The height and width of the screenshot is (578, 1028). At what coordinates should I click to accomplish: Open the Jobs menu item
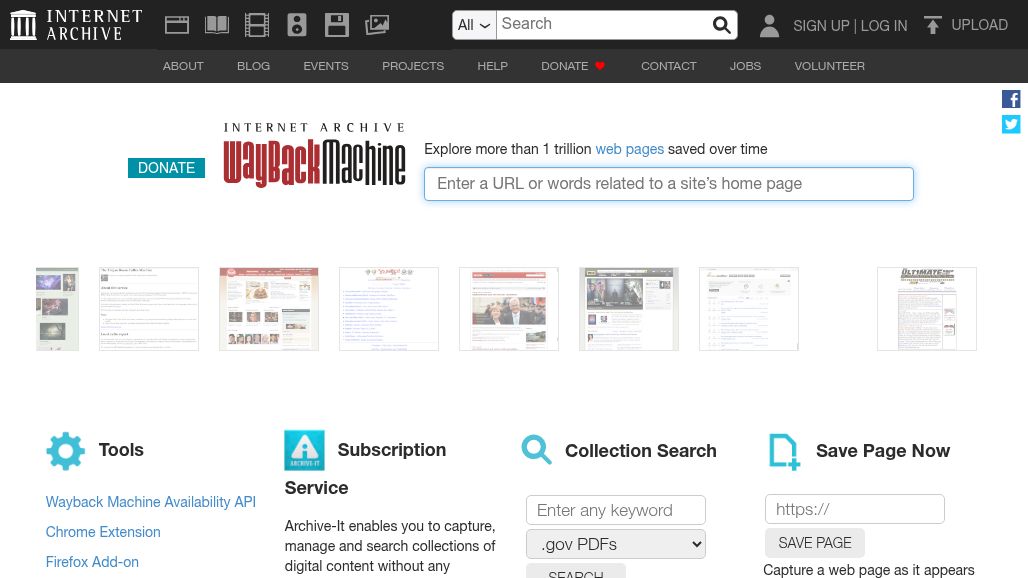pyautogui.click(x=745, y=66)
